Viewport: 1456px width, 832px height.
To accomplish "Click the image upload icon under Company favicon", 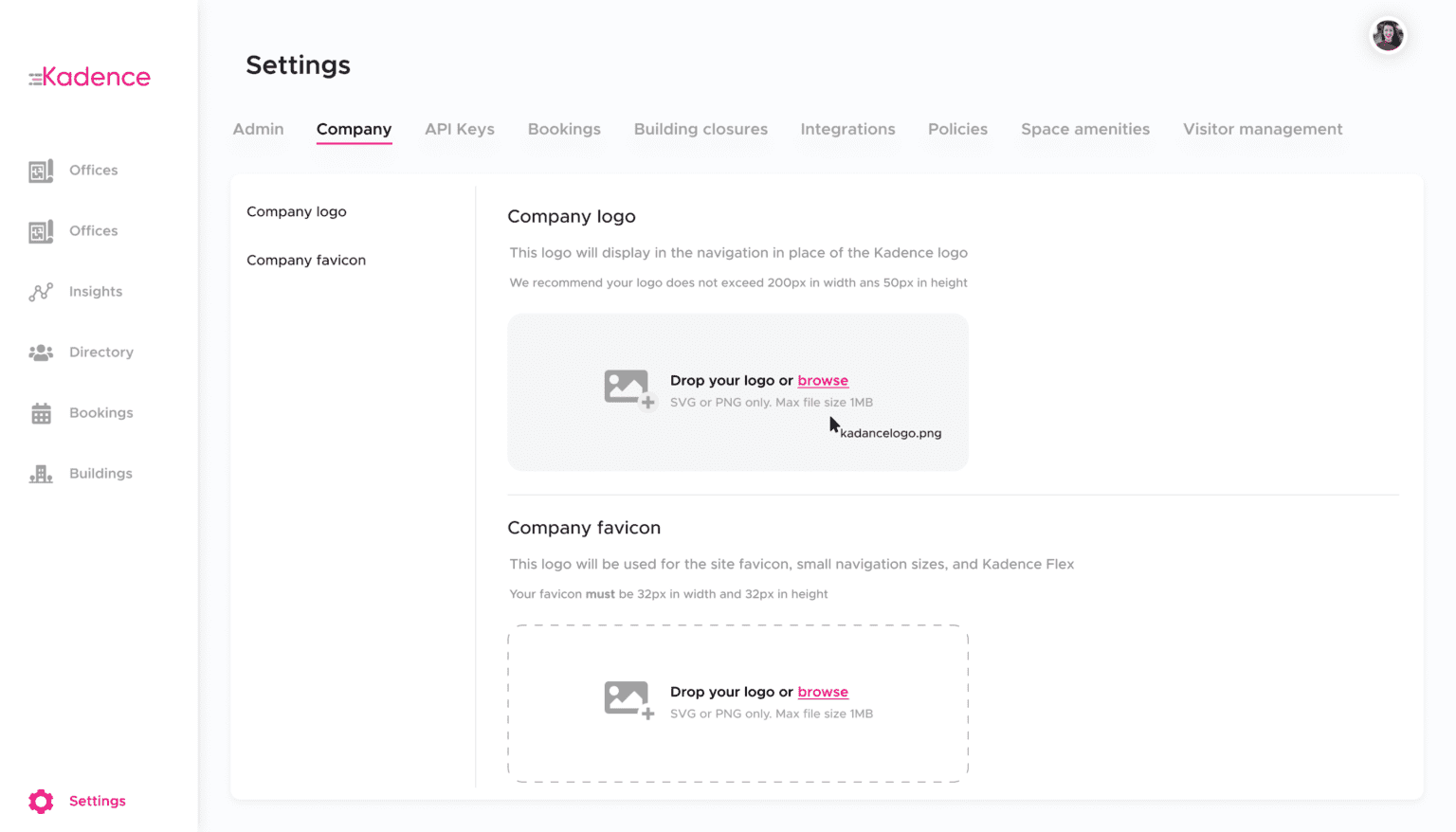I will tap(629, 701).
